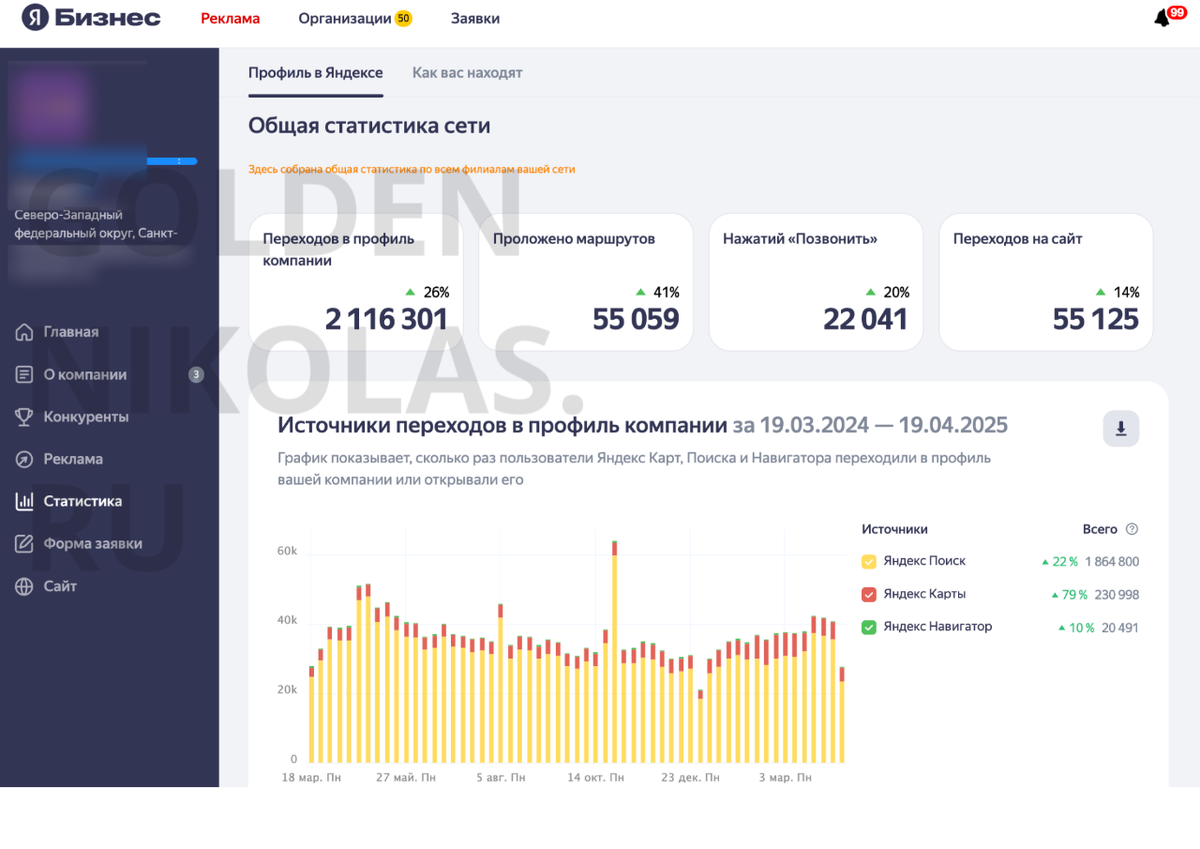Go to Главная in the sidebar
This screenshot has width=1200, height=849.
click(x=71, y=332)
